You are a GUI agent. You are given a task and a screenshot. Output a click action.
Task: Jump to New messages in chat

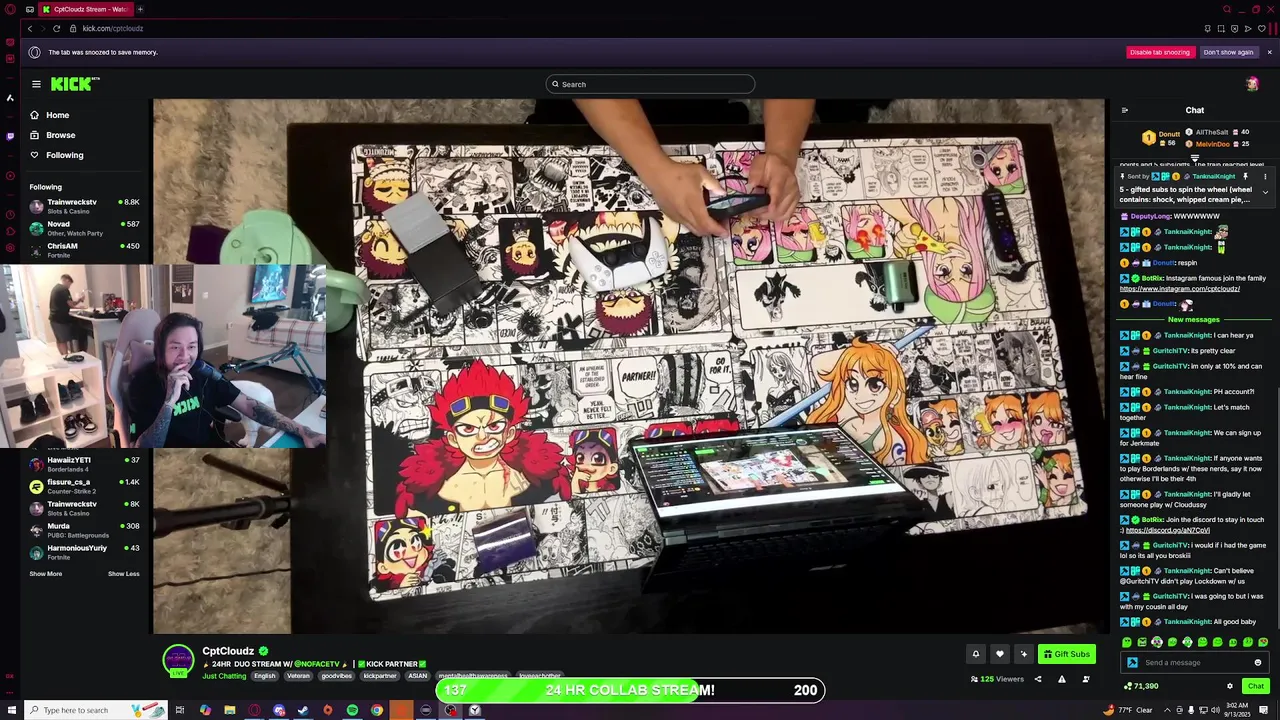pyautogui.click(x=1194, y=319)
